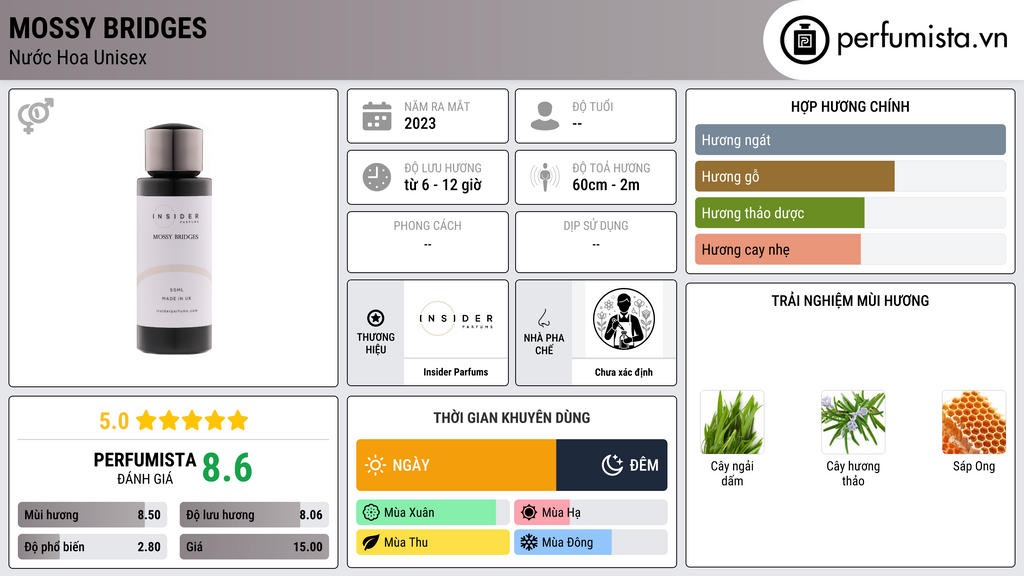Select the Đêm nighttime segment

[611, 465]
